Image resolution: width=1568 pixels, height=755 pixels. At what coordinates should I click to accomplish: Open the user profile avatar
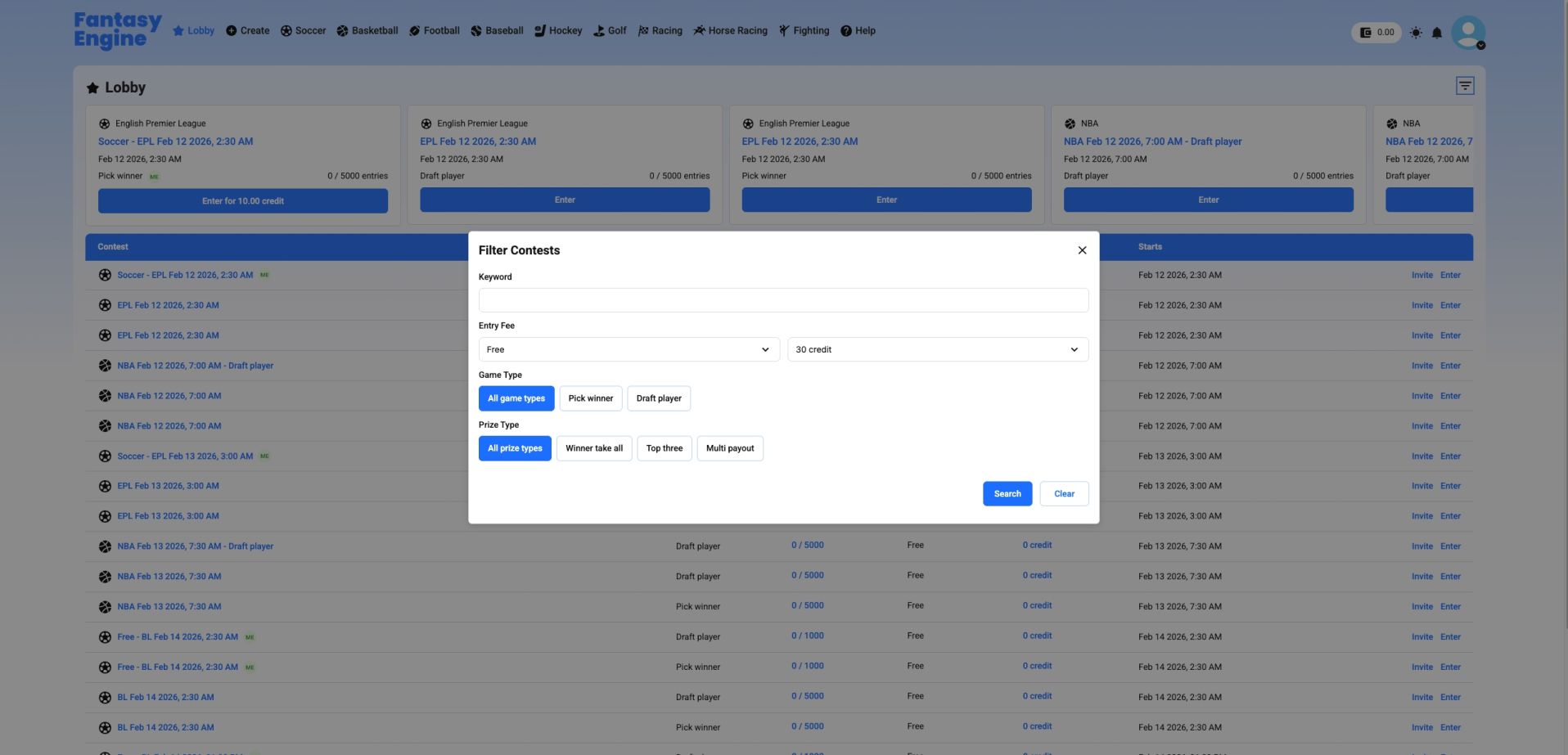(1468, 33)
